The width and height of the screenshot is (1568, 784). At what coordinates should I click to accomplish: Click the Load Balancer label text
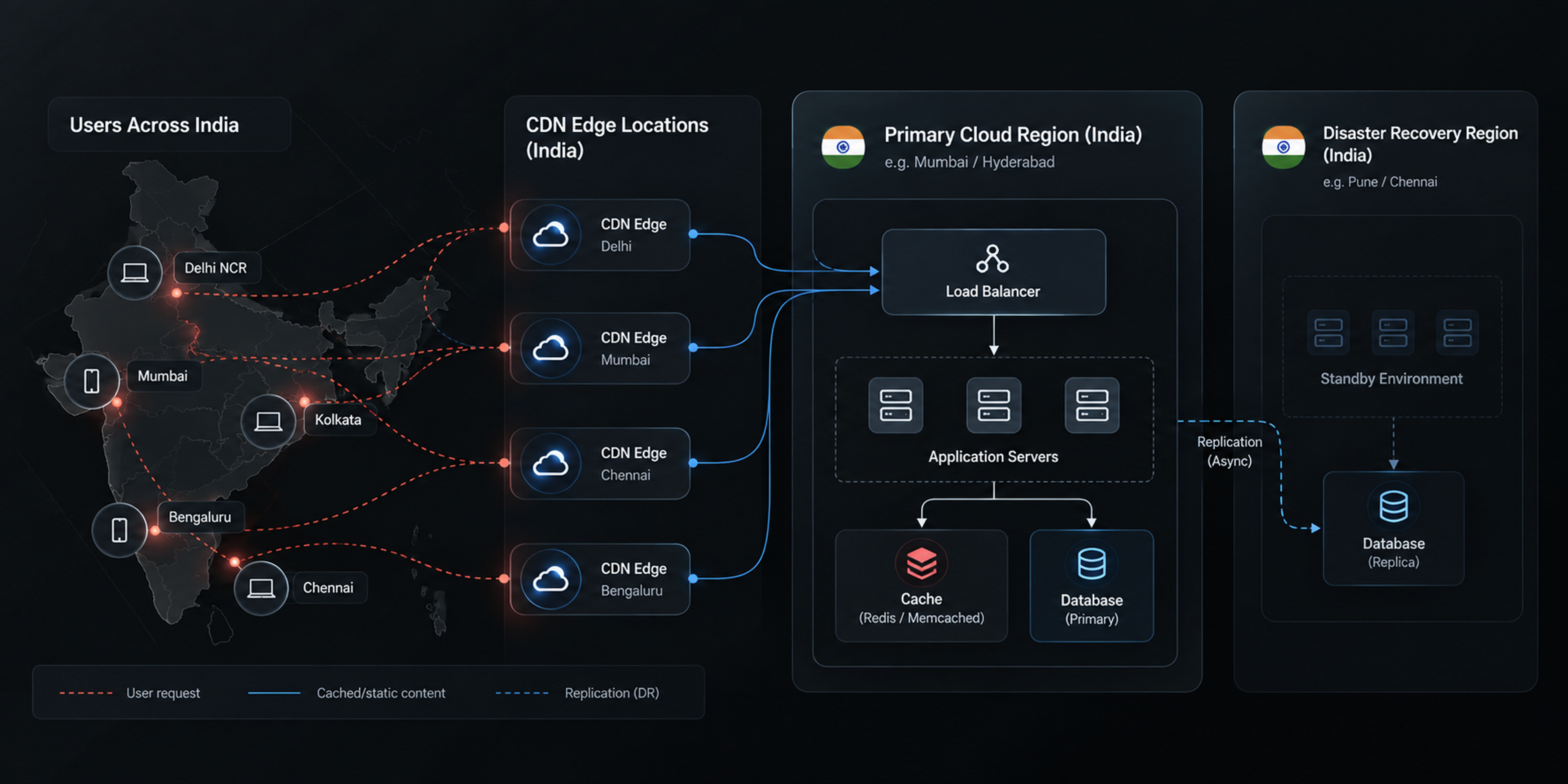pos(993,291)
